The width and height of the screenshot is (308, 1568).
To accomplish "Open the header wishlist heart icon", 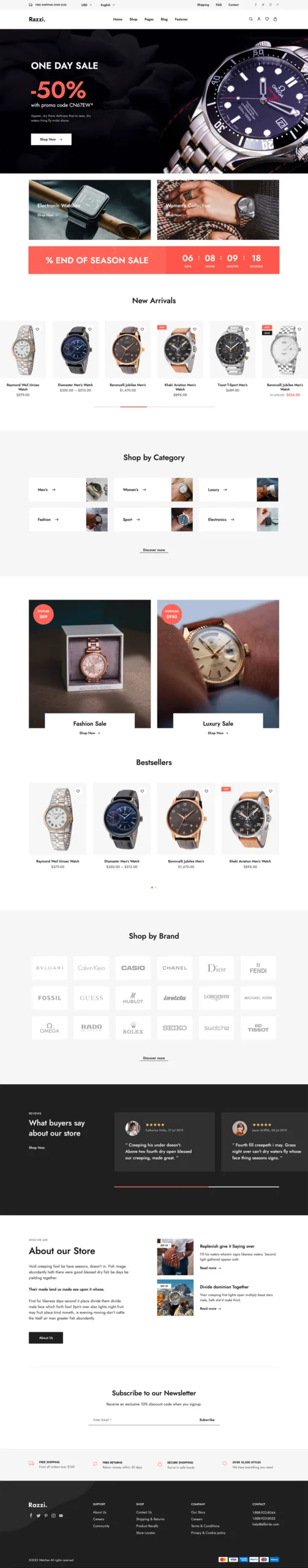I will pyautogui.click(x=267, y=19).
